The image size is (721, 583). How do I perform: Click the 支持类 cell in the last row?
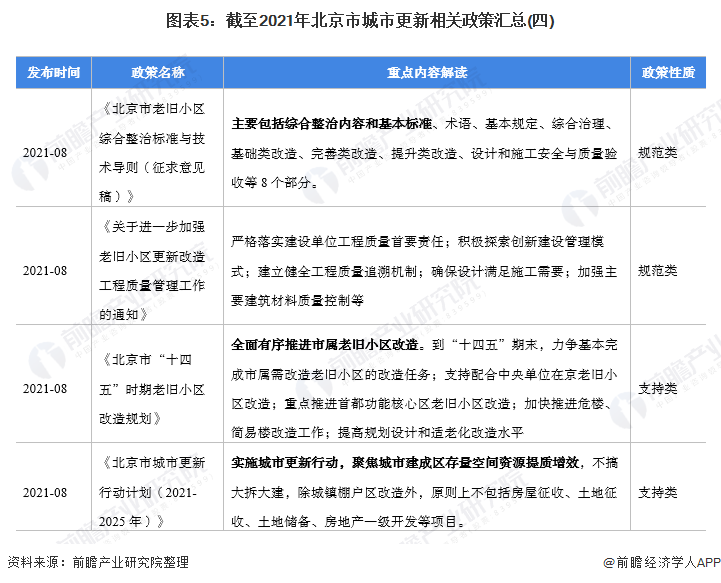(x=658, y=492)
